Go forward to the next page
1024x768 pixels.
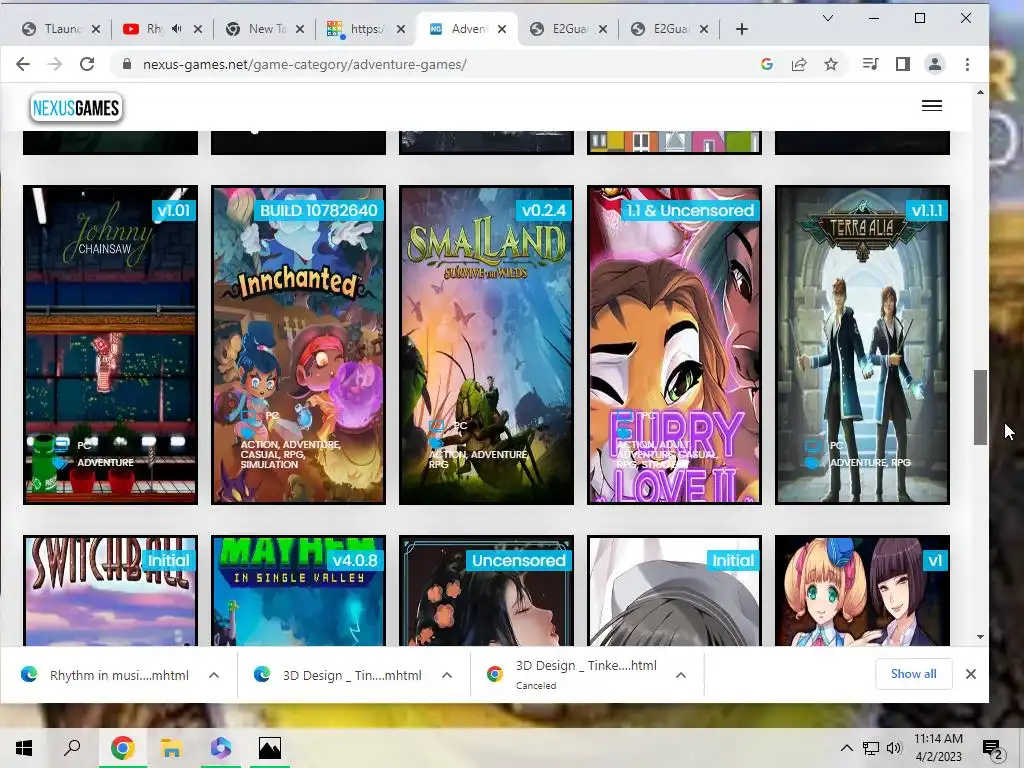pos(55,64)
